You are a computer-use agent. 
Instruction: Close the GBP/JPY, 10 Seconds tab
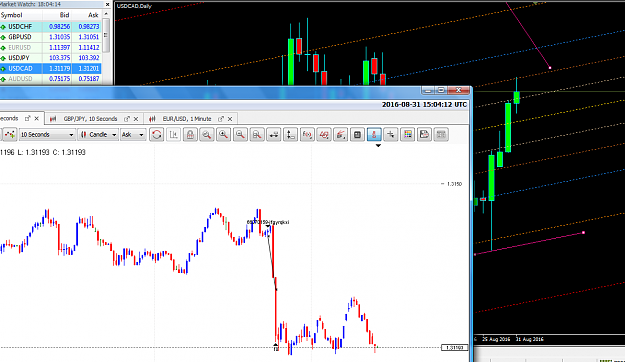click(x=136, y=119)
